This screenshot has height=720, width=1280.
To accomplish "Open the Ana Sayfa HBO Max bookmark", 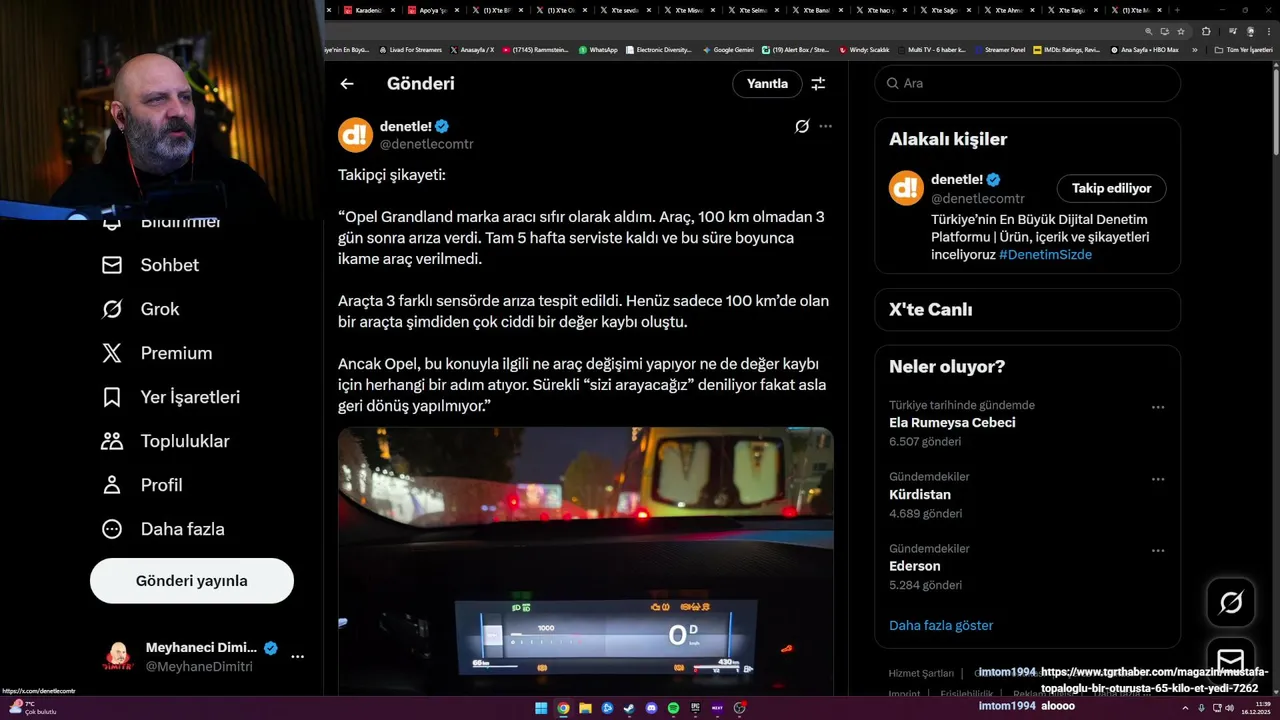I will [1144, 50].
